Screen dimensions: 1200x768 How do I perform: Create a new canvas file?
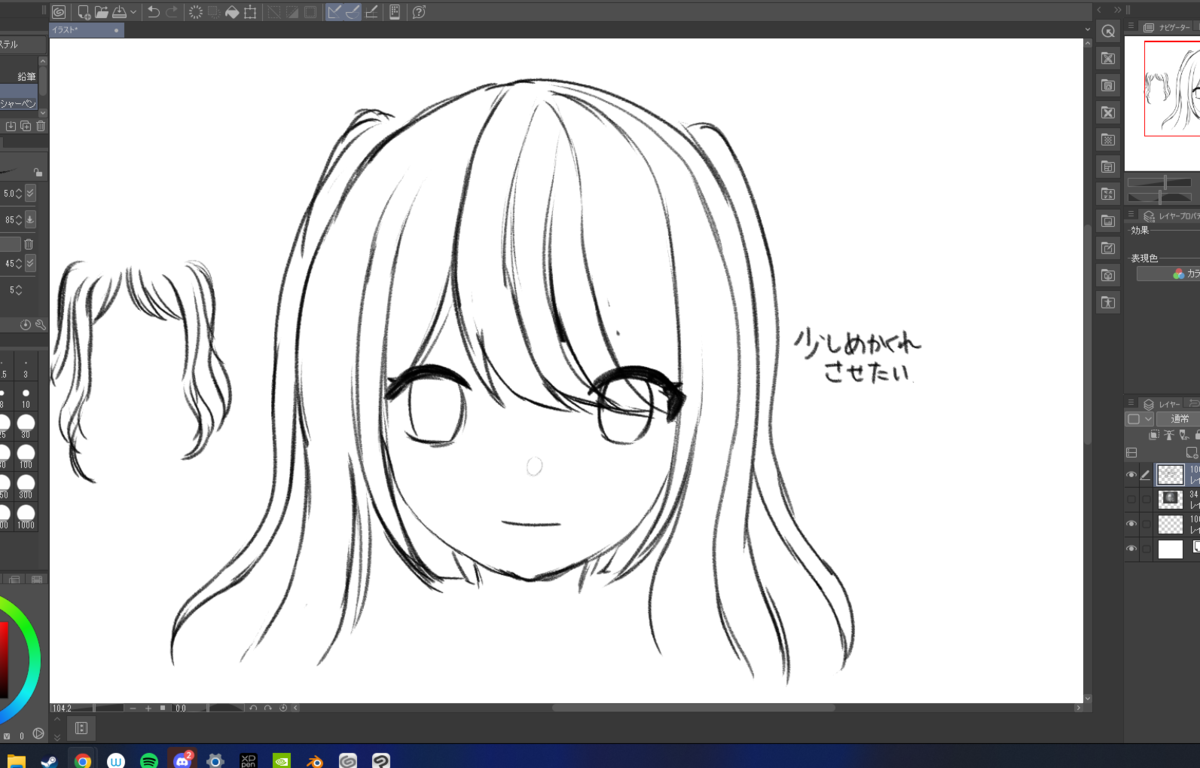(84, 12)
